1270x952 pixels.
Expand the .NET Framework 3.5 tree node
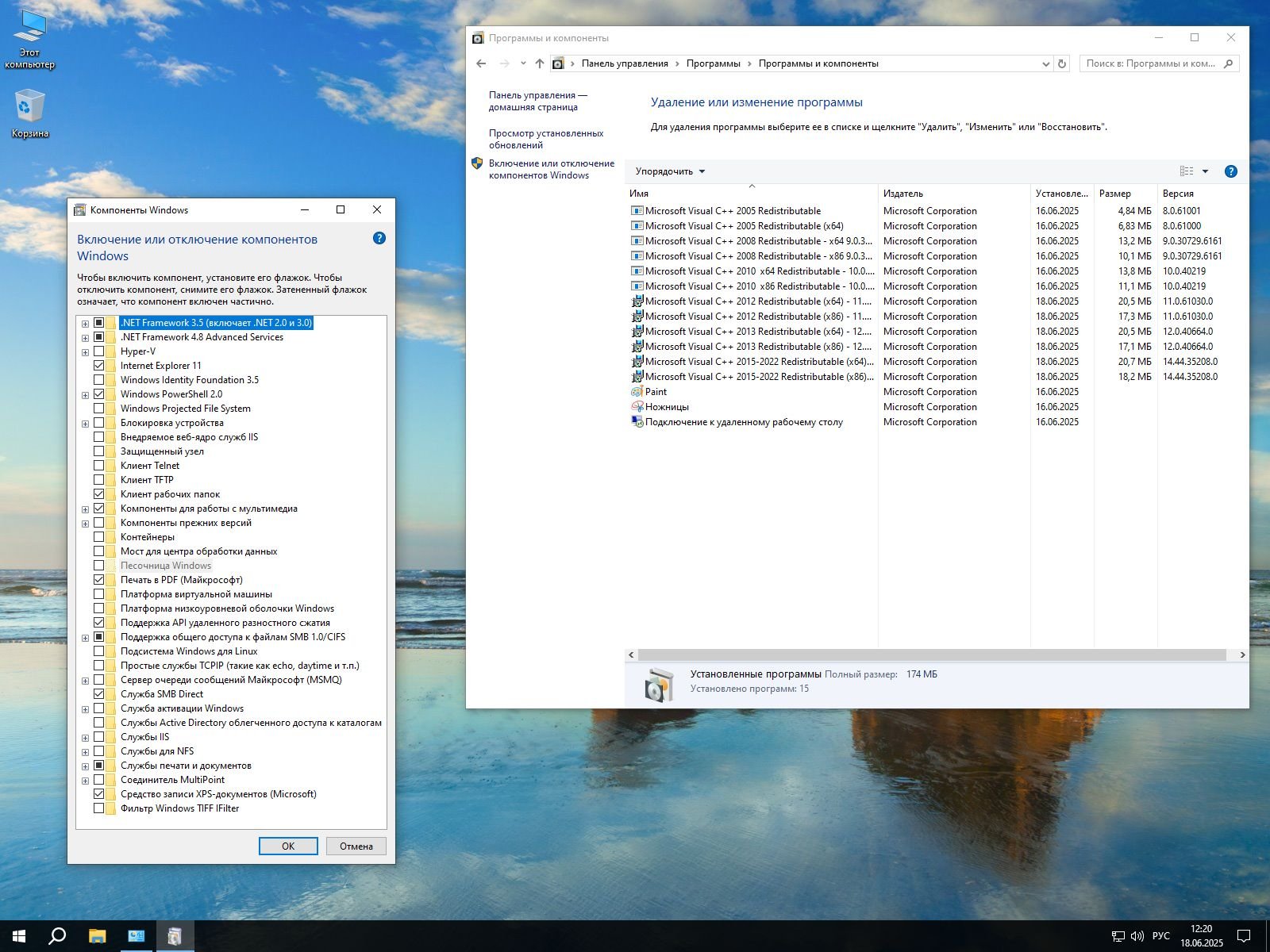[x=85, y=324]
